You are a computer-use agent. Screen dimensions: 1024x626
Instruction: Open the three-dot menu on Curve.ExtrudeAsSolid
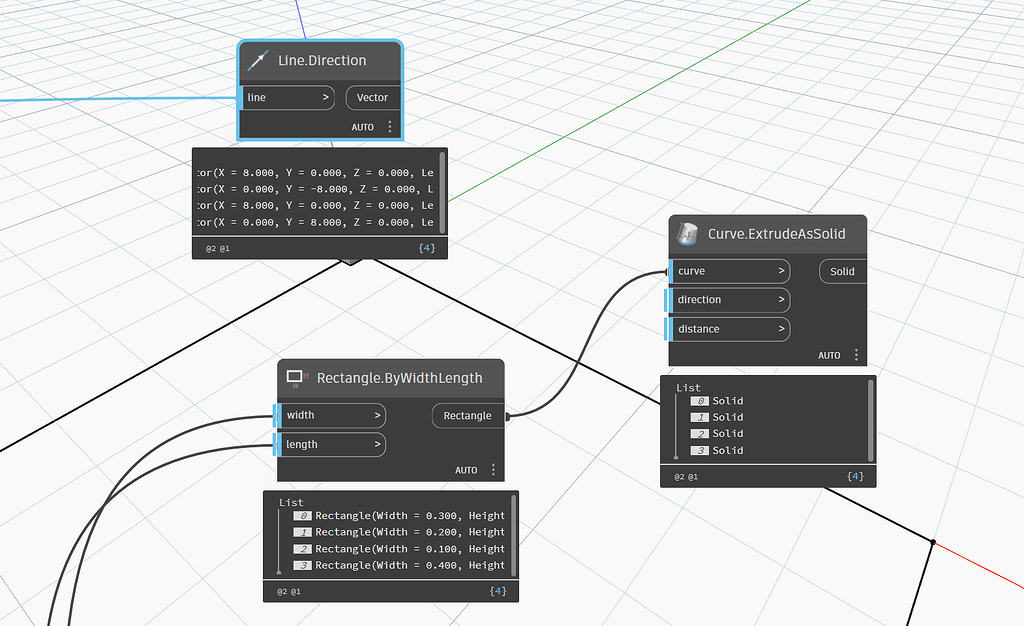tap(856, 355)
